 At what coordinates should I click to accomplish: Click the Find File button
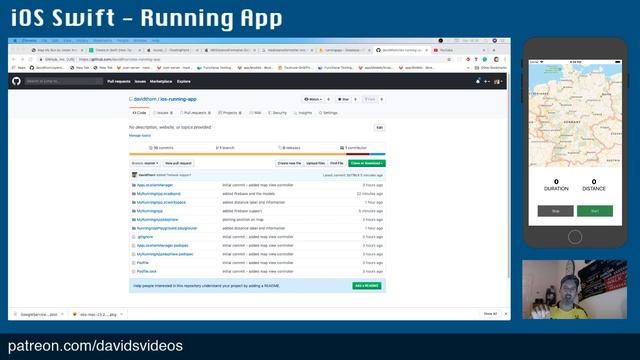[x=337, y=163]
